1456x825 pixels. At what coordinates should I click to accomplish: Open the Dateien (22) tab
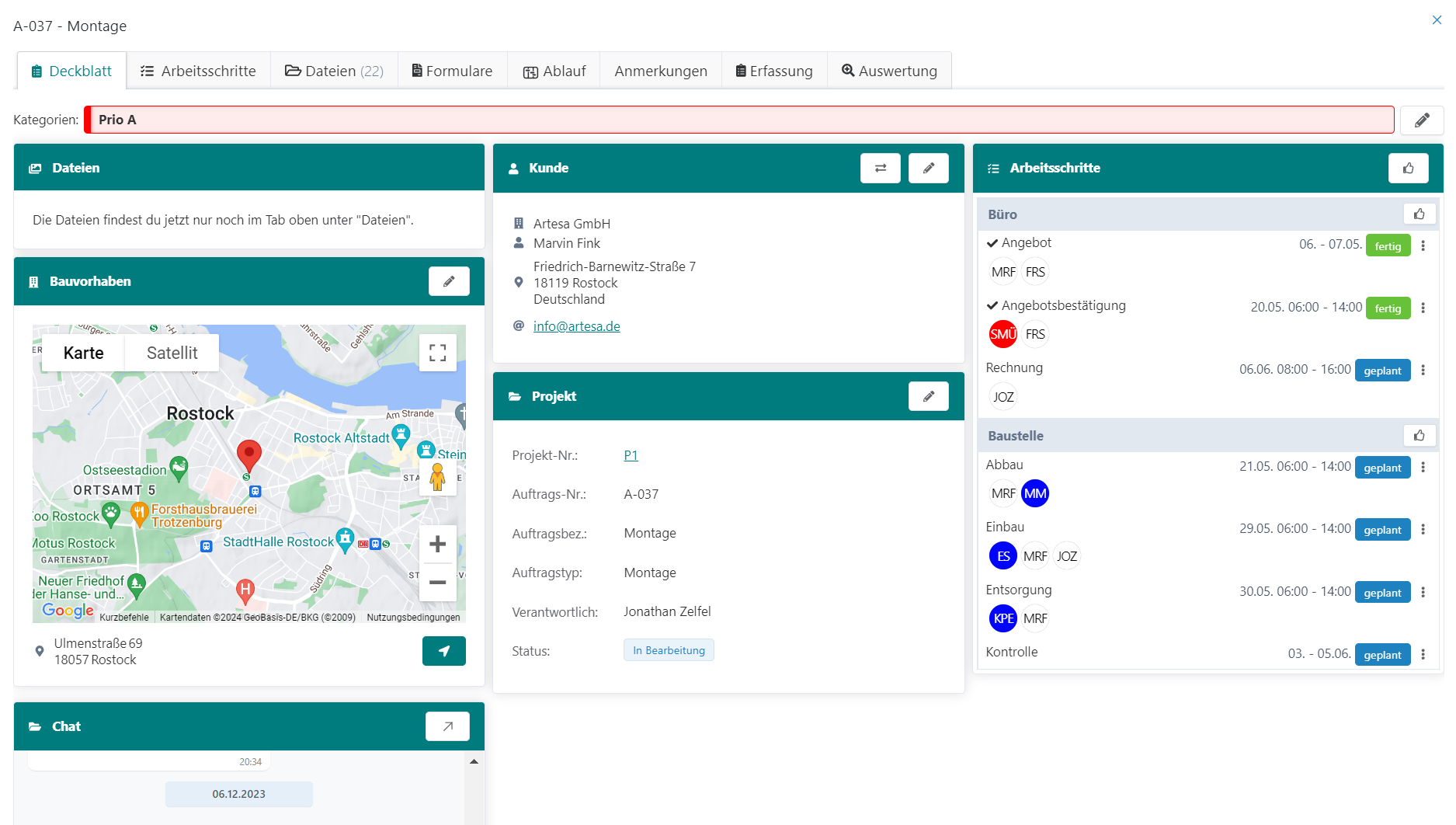[x=334, y=71]
